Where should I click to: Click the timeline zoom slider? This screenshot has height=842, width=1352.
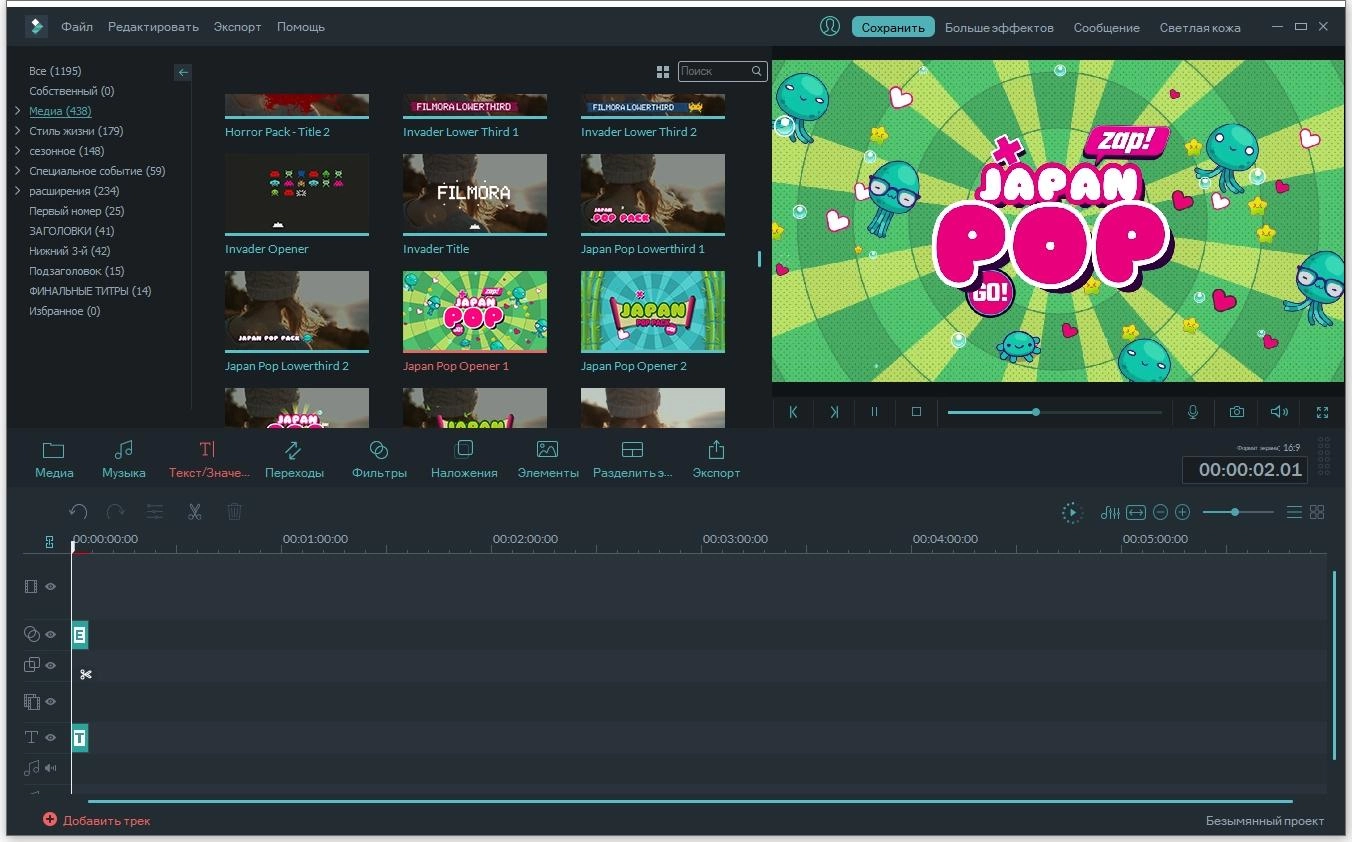(x=1238, y=512)
